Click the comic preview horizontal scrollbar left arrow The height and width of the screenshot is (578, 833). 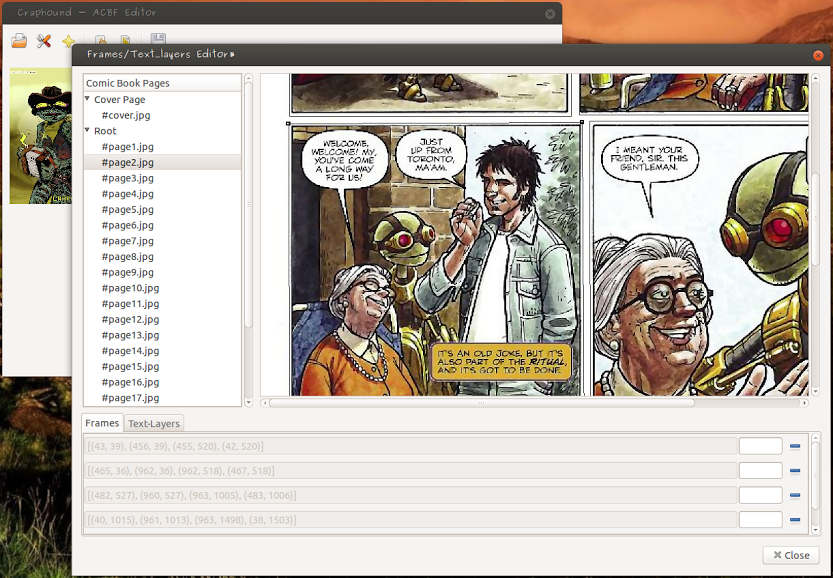tap(264, 403)
